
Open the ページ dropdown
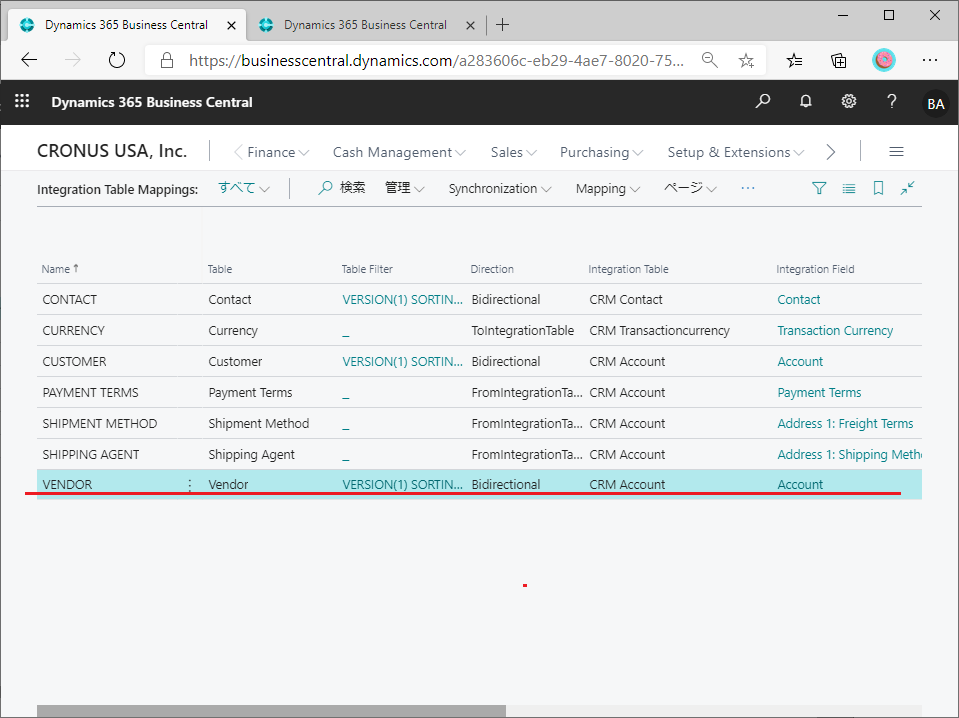[x=690, y=188]
